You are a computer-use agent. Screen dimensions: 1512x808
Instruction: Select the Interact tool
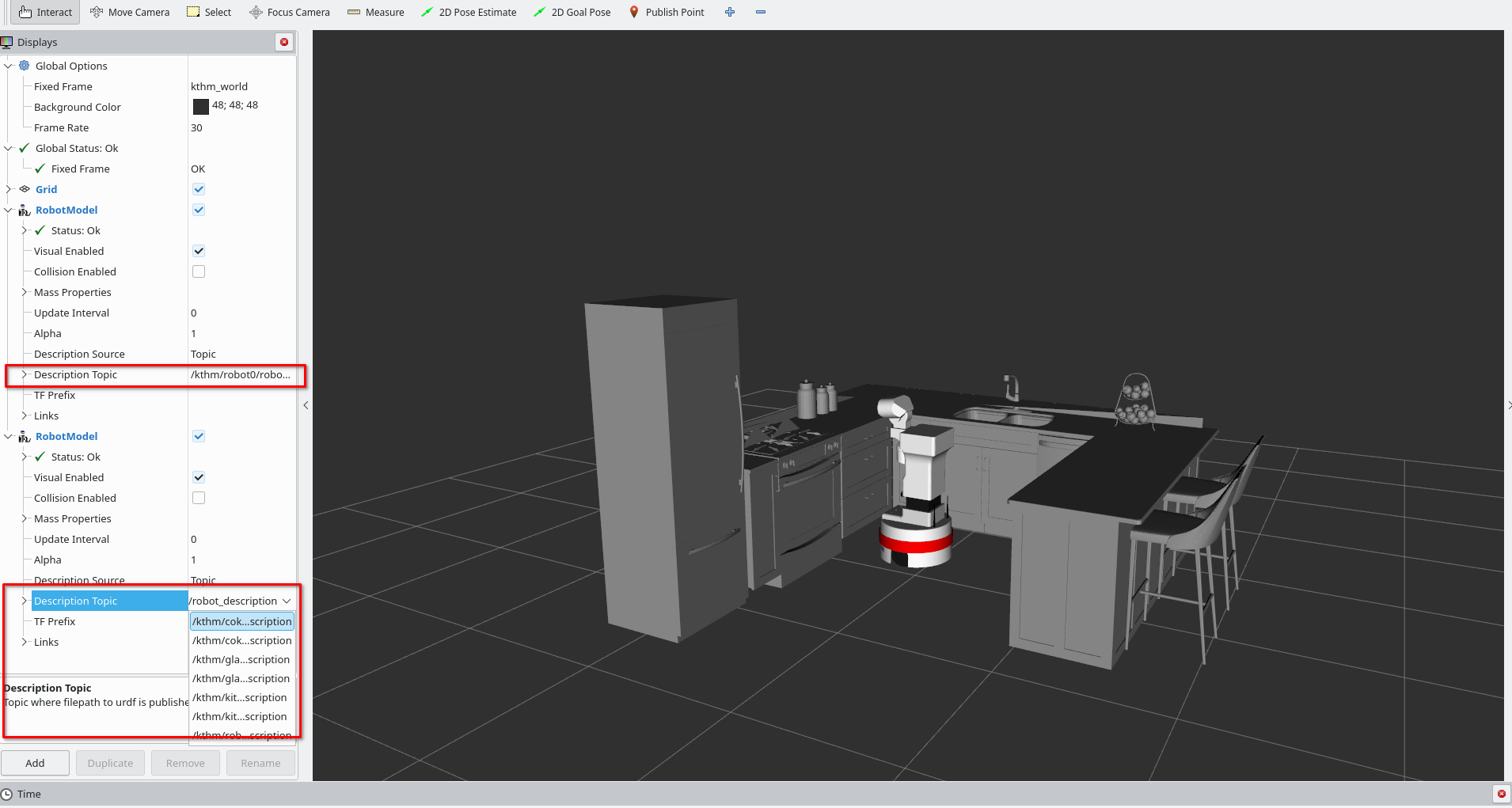[x=45, y=12]
